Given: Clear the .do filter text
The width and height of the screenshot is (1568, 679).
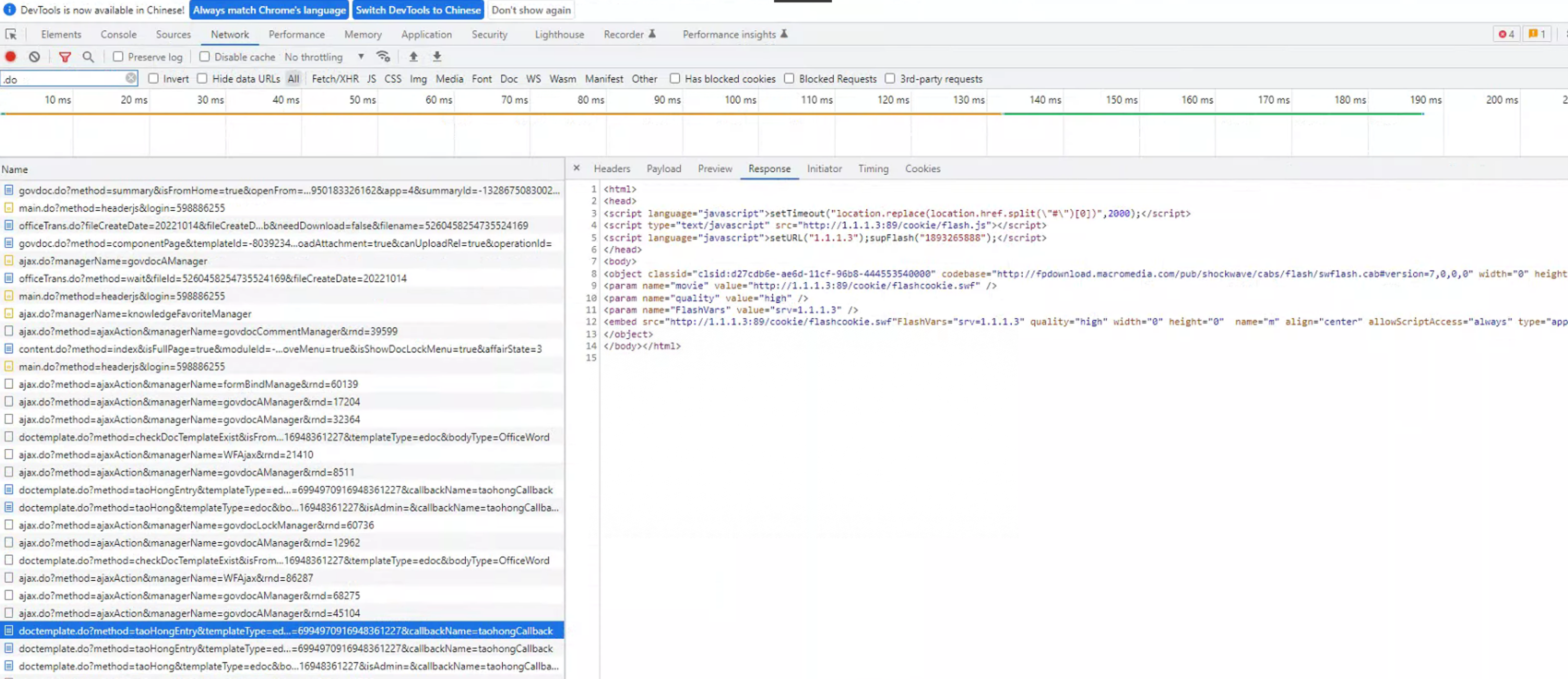Looking at the screenshot, I should [x=131, y=78].
